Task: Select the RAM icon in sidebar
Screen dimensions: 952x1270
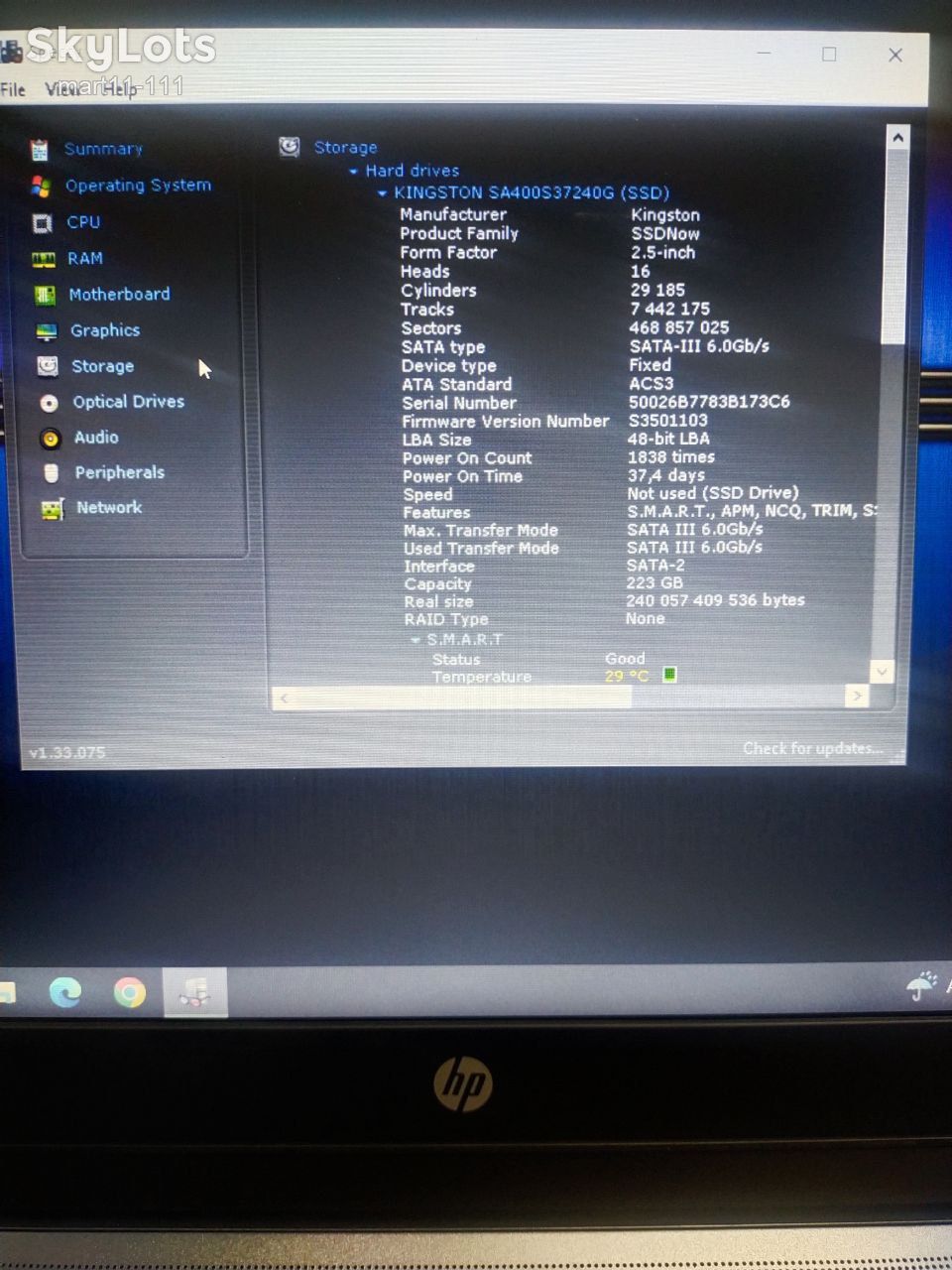Action: [44, 260]
